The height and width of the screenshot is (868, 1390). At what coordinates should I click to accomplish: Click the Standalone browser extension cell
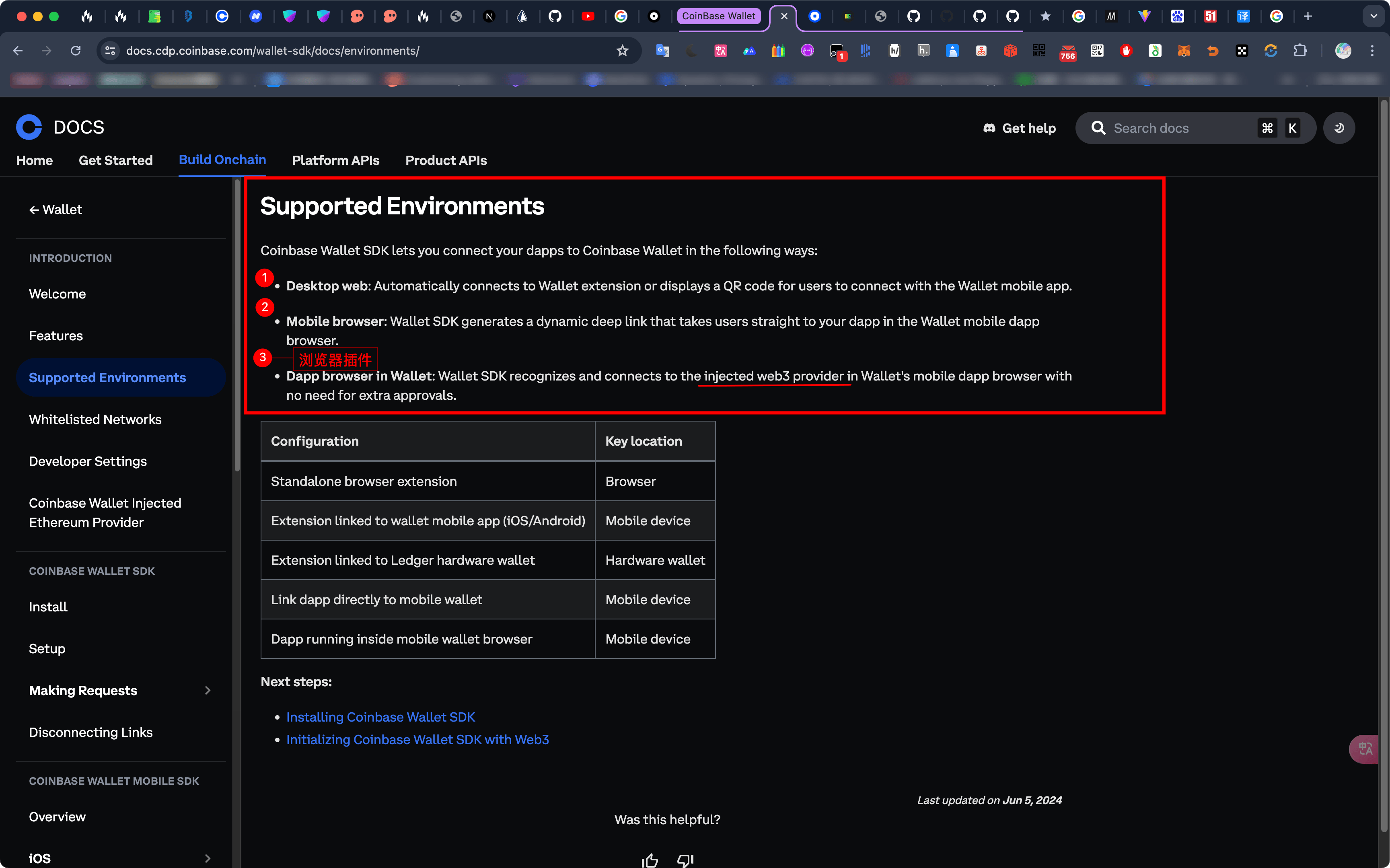[x=428, y=481]
